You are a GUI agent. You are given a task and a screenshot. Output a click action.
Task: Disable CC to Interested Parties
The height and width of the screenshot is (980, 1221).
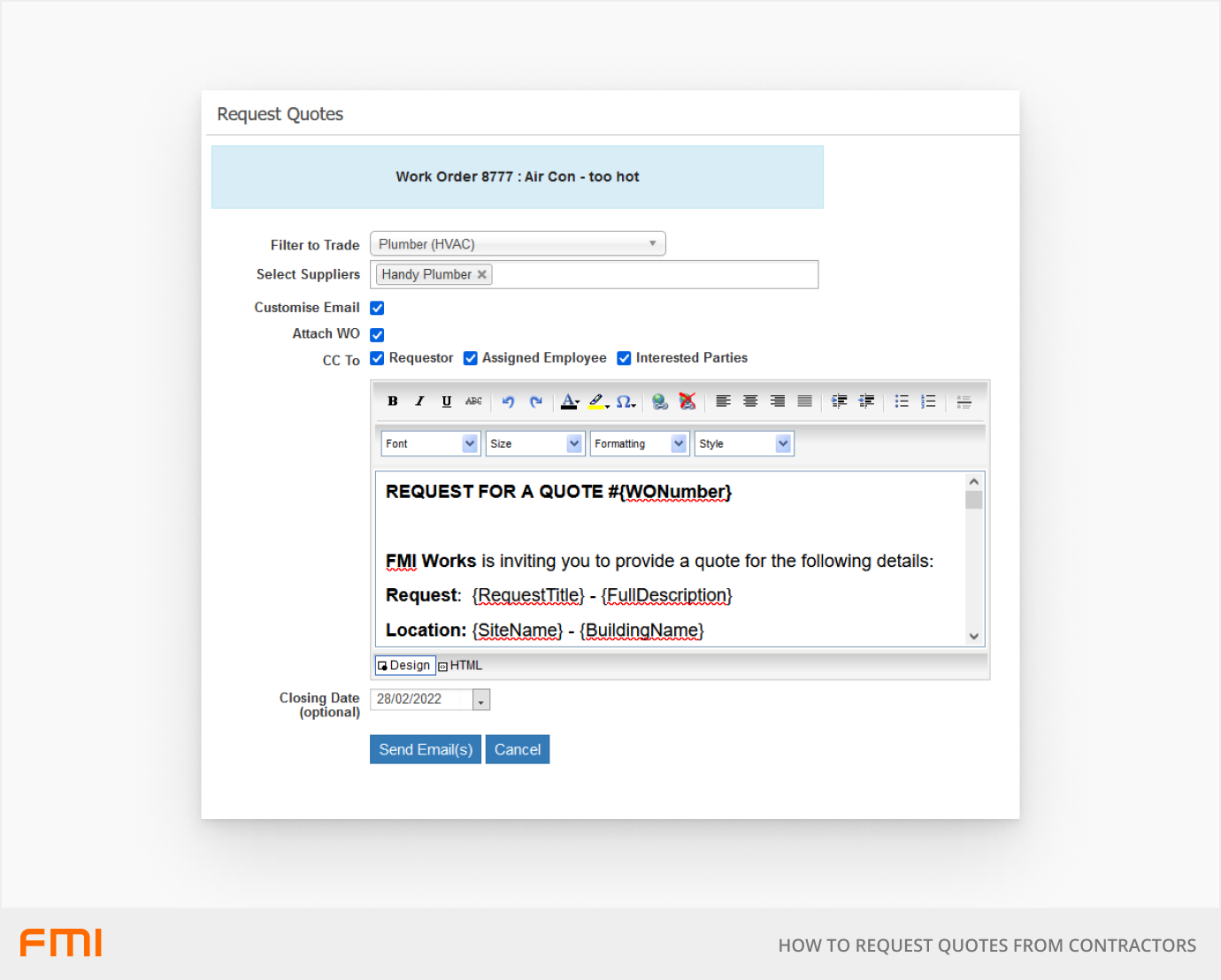624,358
